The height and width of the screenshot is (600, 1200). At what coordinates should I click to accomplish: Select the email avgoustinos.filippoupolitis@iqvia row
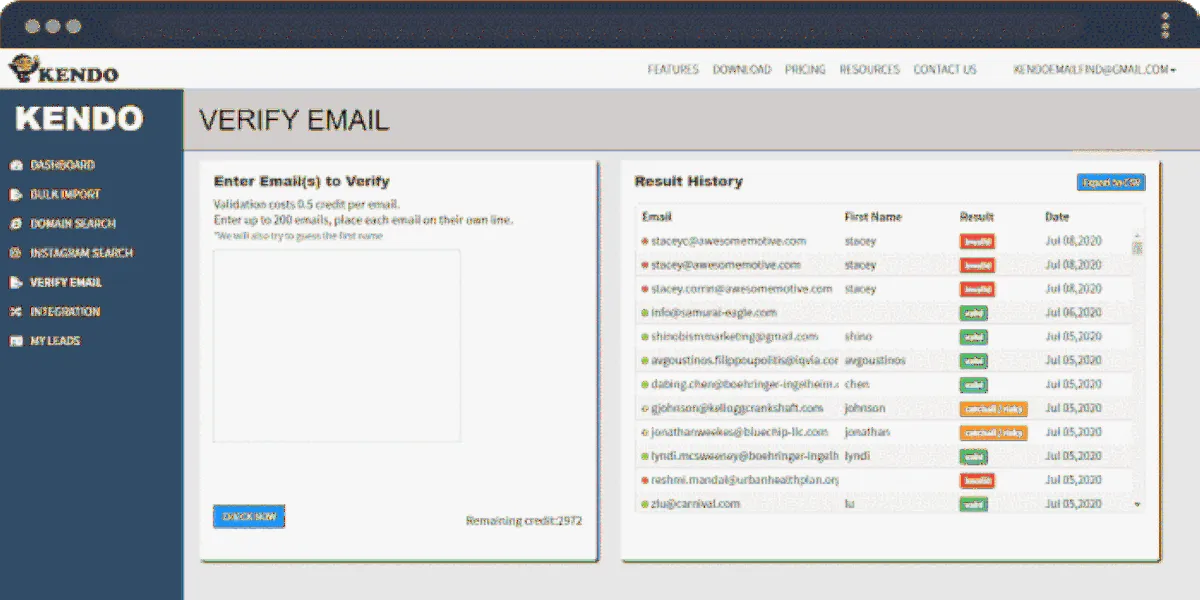click(x=745, y=360)
